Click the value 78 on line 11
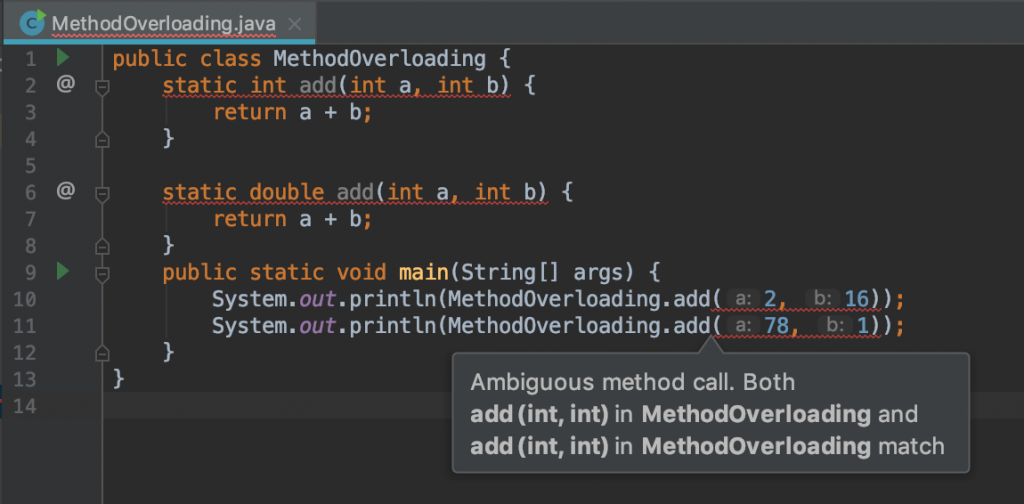The width and height of the screenshot is (1024, 504). (x=776, y=326)
